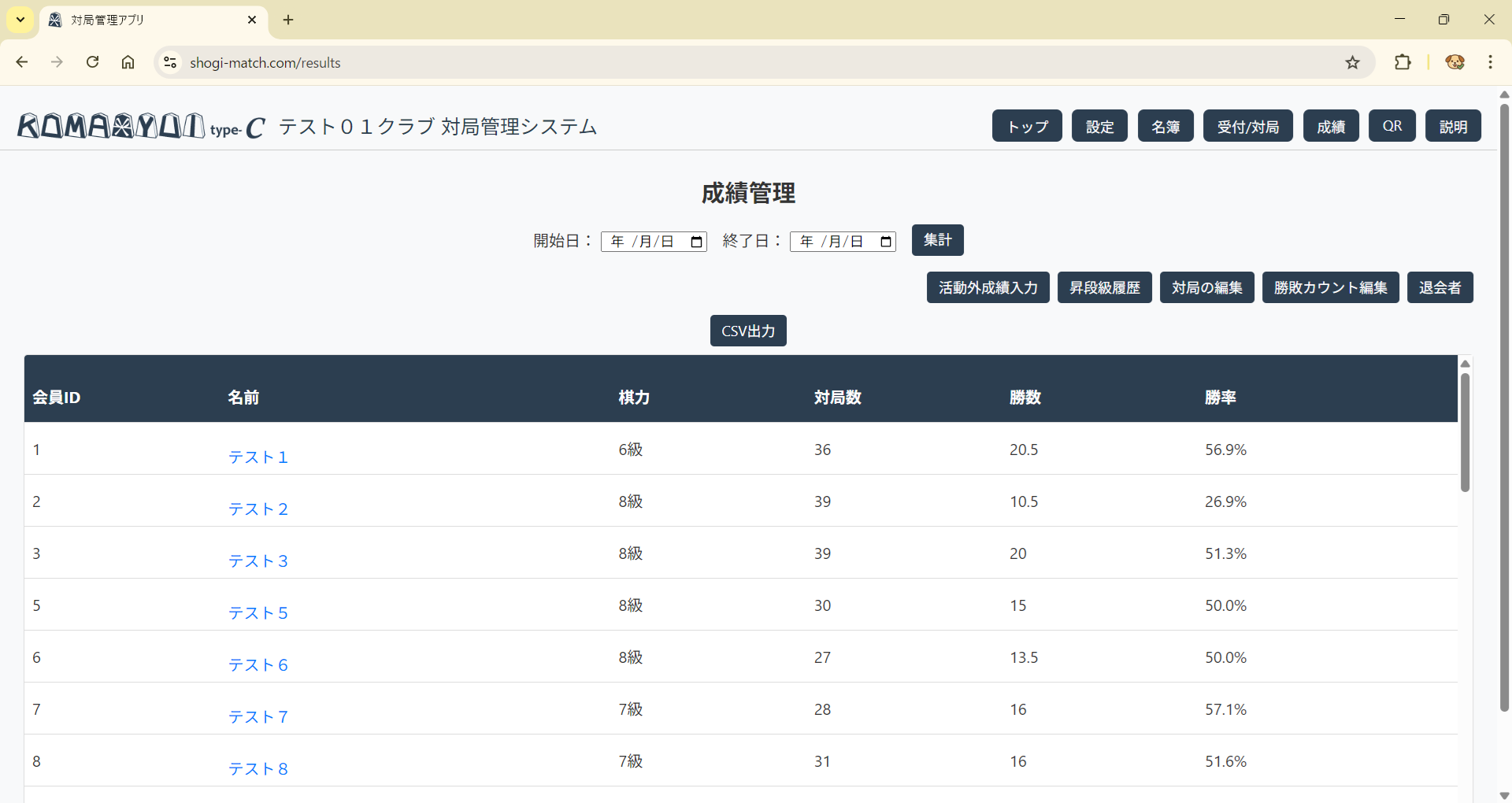The width and height of the screenshot is (1512, 803).
Task: Open calendar picker for 終了日
Action: click(x=885, y=242)
